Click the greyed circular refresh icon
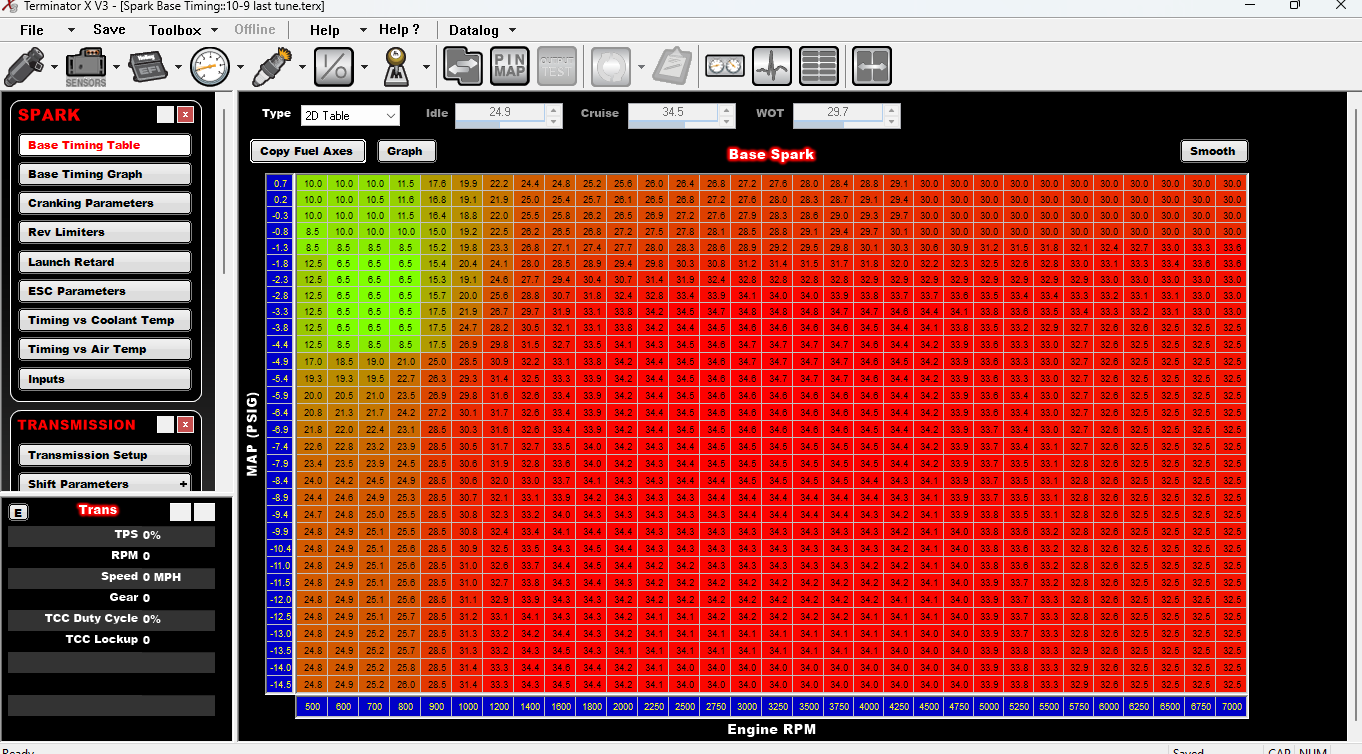The image size is (1362, 754). 611,67
